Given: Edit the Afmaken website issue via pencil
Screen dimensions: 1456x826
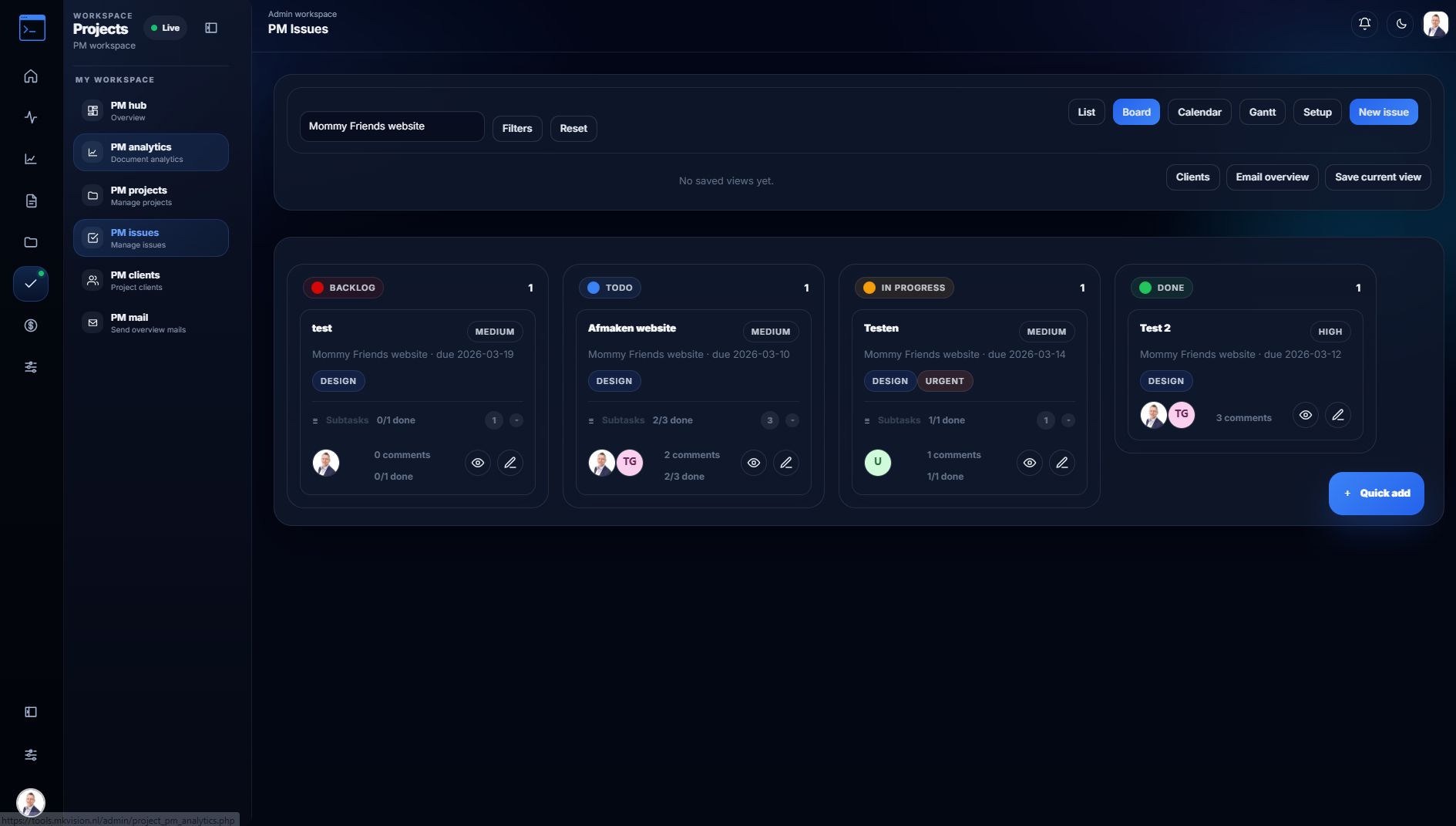Looking at the screenshot, I should (x=785, y=463).
